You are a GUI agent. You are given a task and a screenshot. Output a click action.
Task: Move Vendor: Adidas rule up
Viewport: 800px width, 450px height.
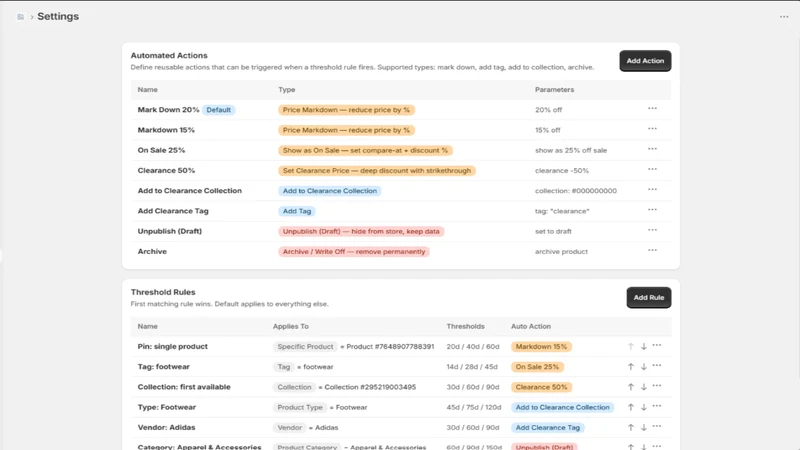coord(631,428)
